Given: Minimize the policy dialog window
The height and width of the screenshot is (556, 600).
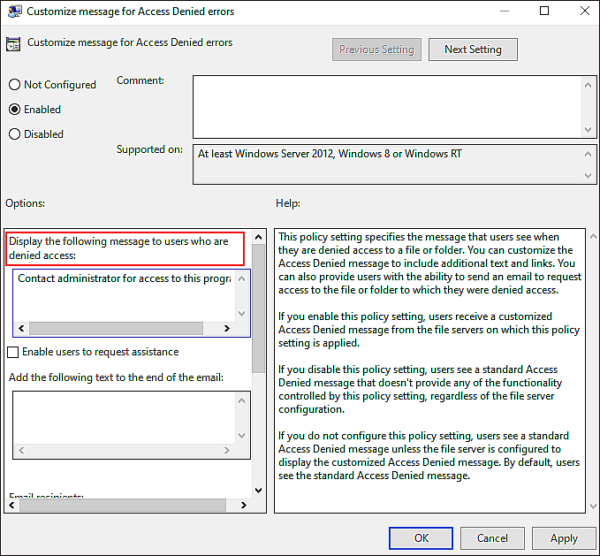Looking at the screenshot, I should [x=504, y=11].
